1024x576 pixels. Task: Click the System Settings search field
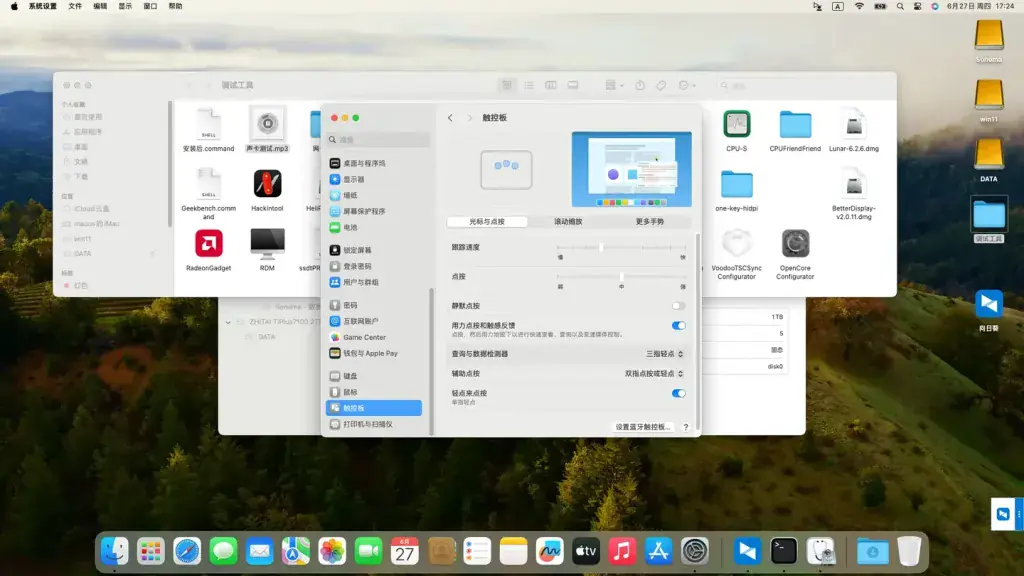(379, 140)
